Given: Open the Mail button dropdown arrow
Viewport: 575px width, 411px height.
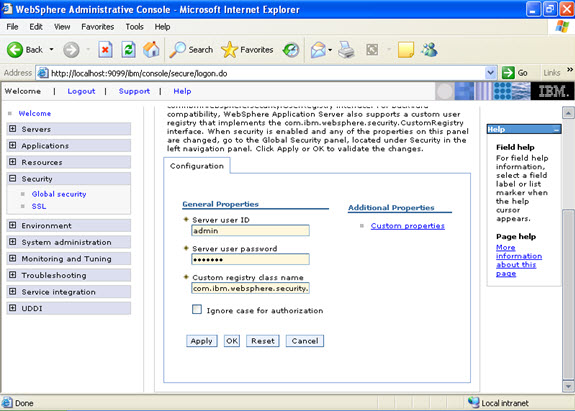Looking at the screenshot, I should click(330, 50).
